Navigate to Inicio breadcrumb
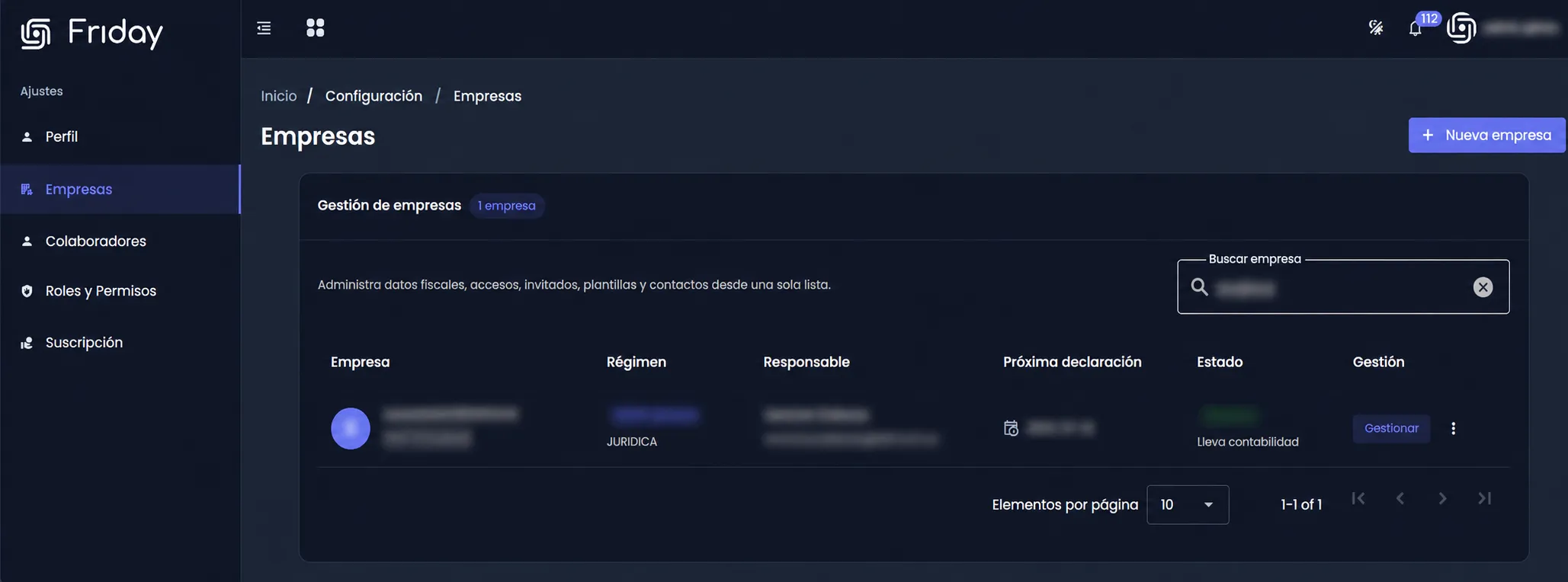Image resolution: width=1568 pixels, height=582 pixels. pos(279,96)
